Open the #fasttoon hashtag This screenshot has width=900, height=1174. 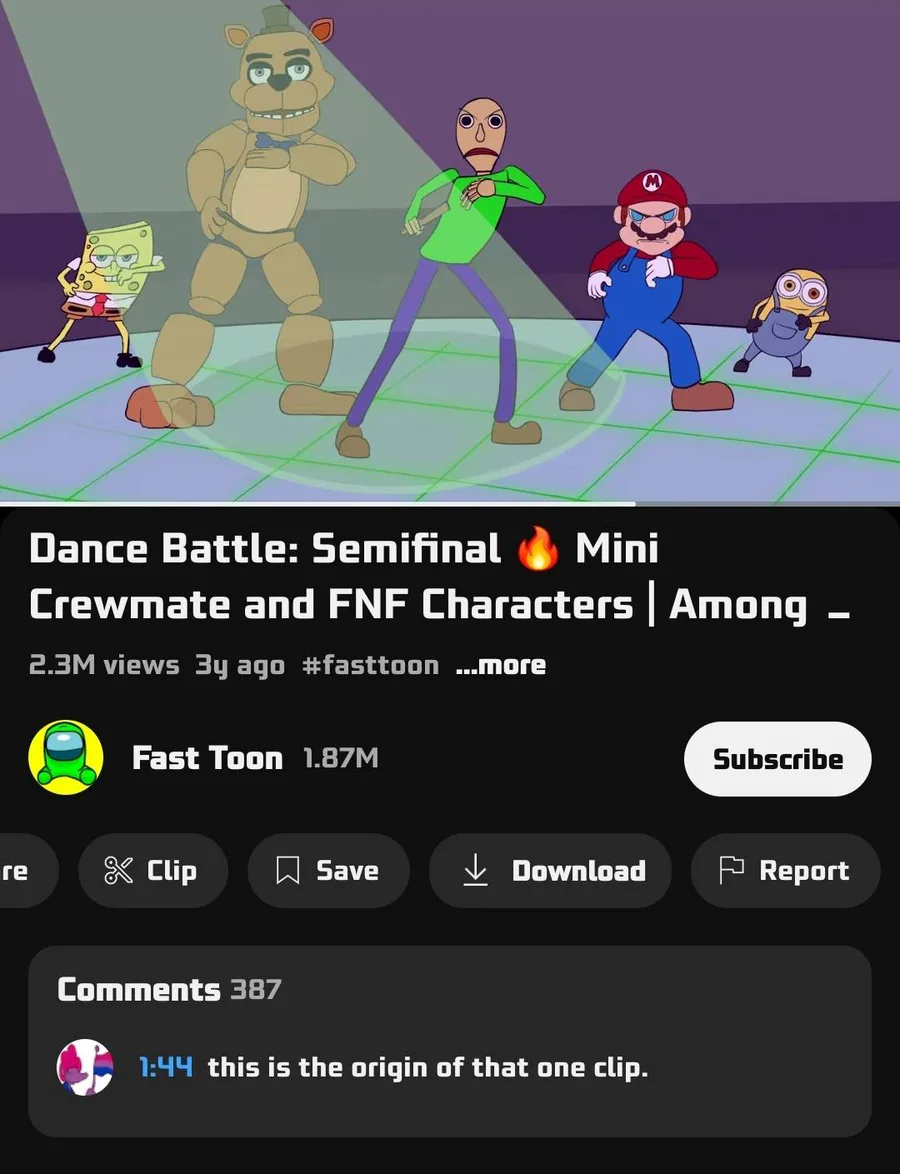point(370,665)
